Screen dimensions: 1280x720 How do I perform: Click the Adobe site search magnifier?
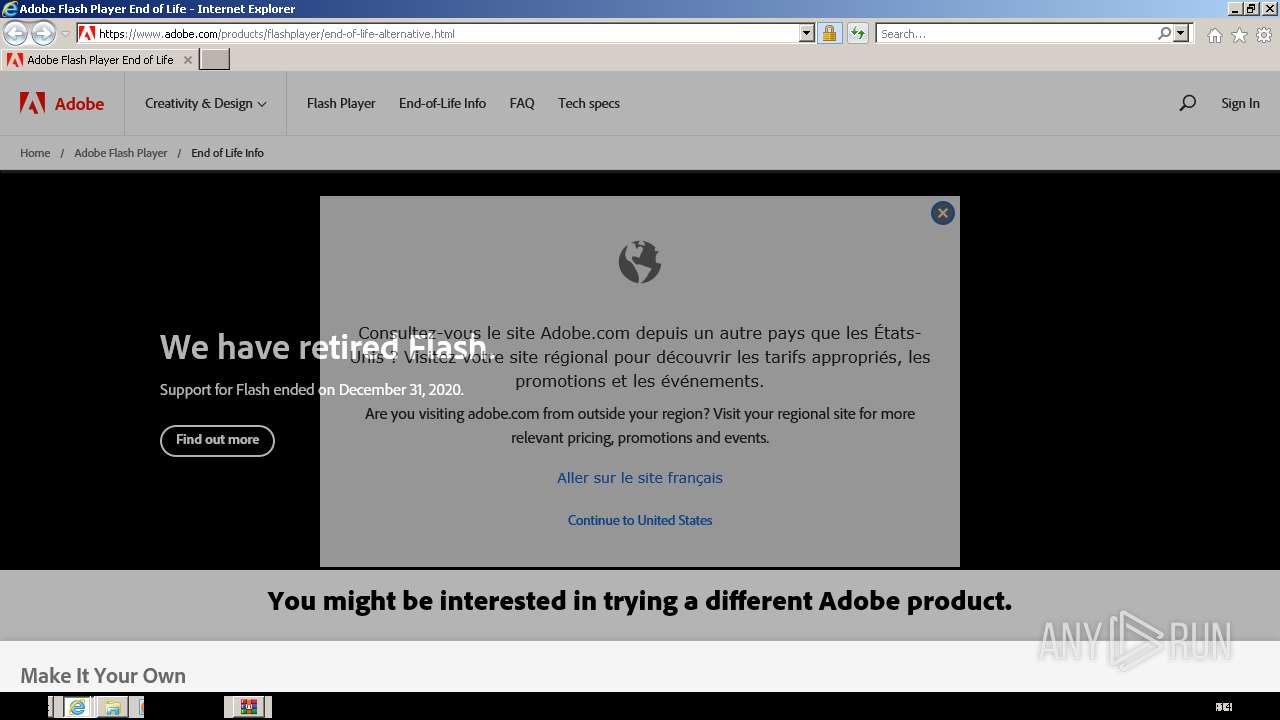(x=1187, y=103)
